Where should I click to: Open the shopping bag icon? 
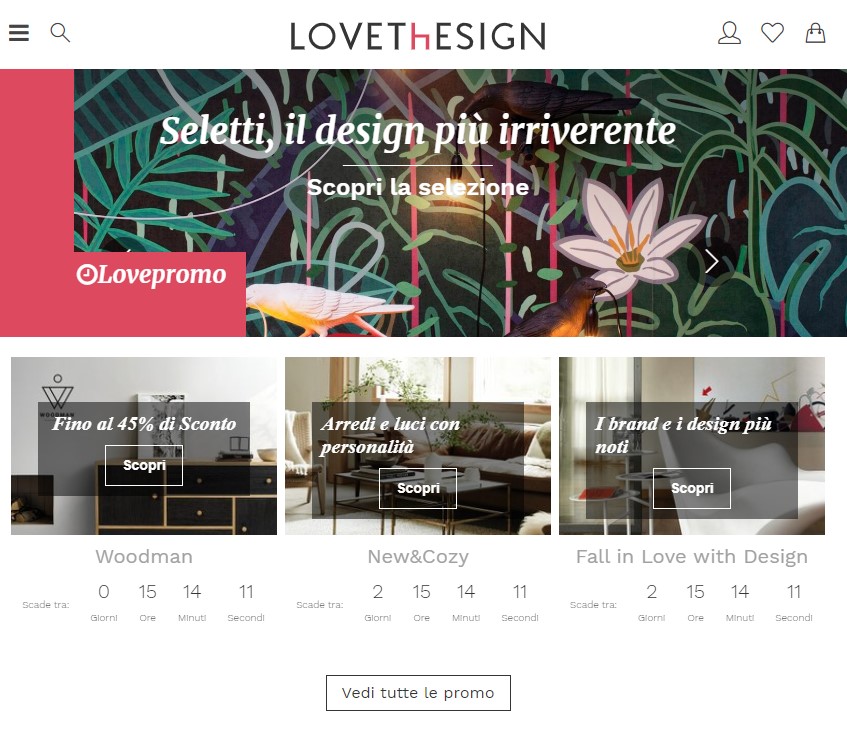coord(815,33)
